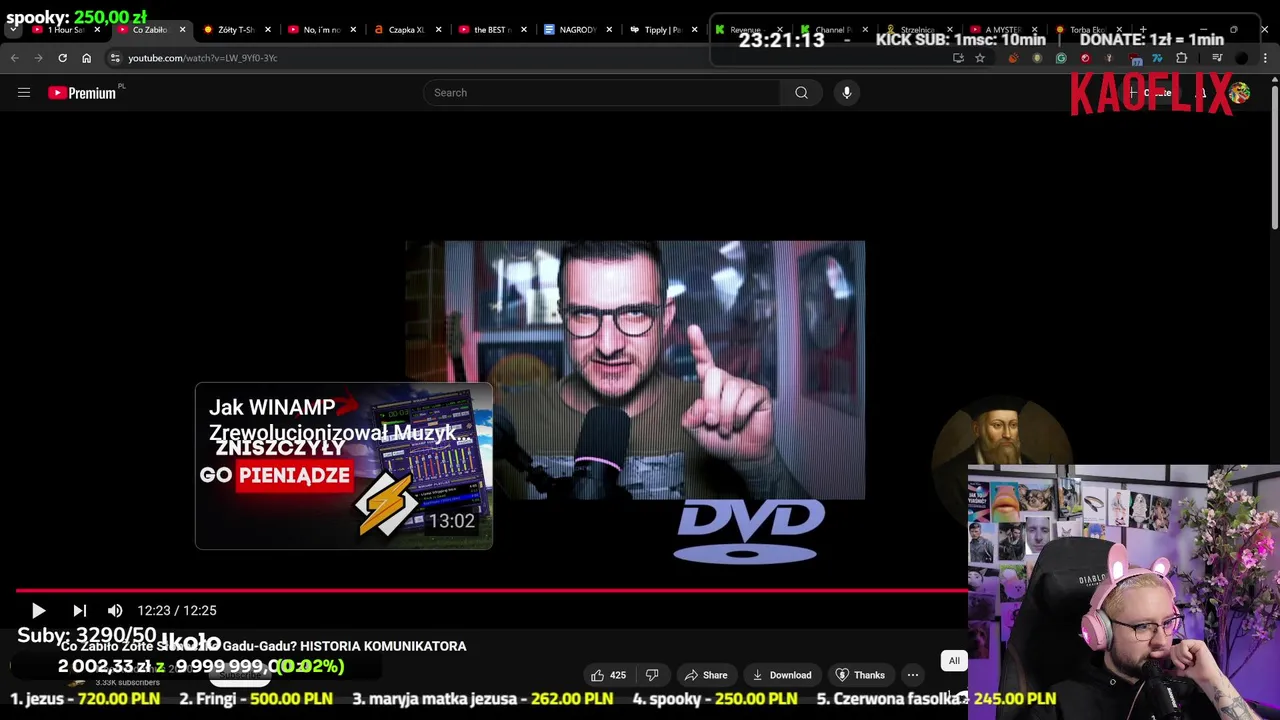1280x720 pixels.
Task: Play the paused video
Action: pyautogui.click(x=38, y=610)
